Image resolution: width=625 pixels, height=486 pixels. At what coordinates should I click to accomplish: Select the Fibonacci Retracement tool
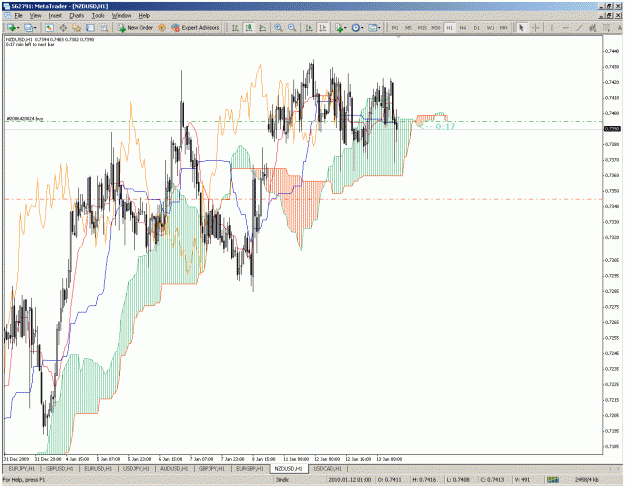click(x=606, y=28)
